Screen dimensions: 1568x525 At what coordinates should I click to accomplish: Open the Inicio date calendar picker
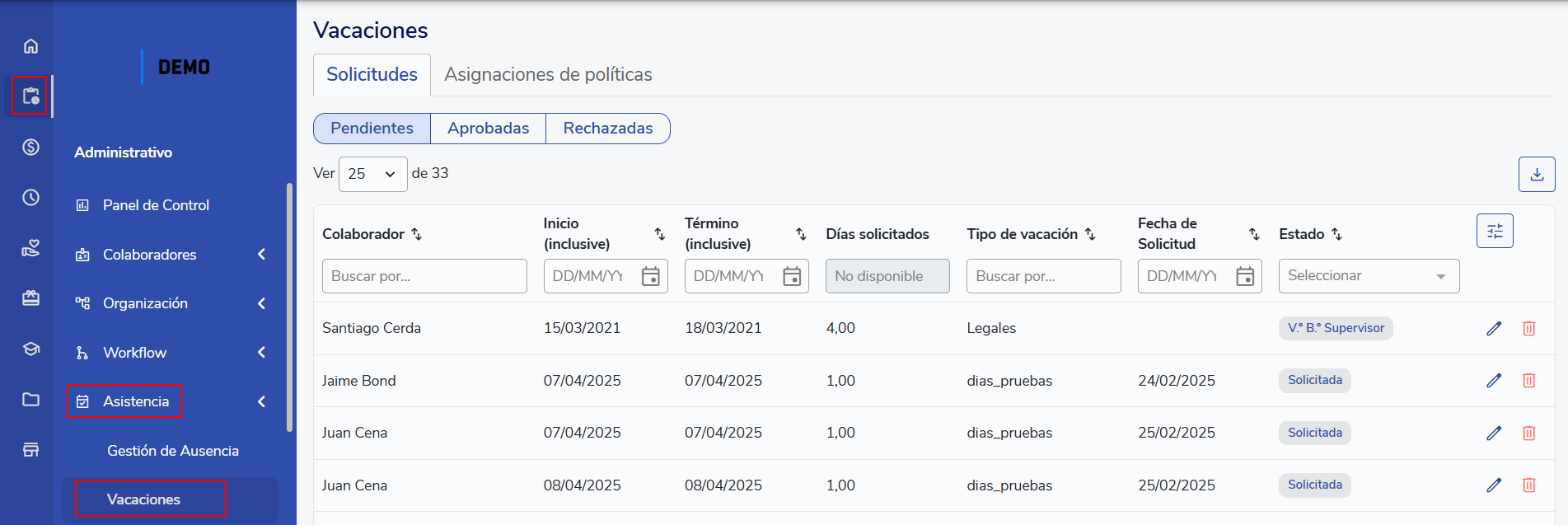point(650,276)
